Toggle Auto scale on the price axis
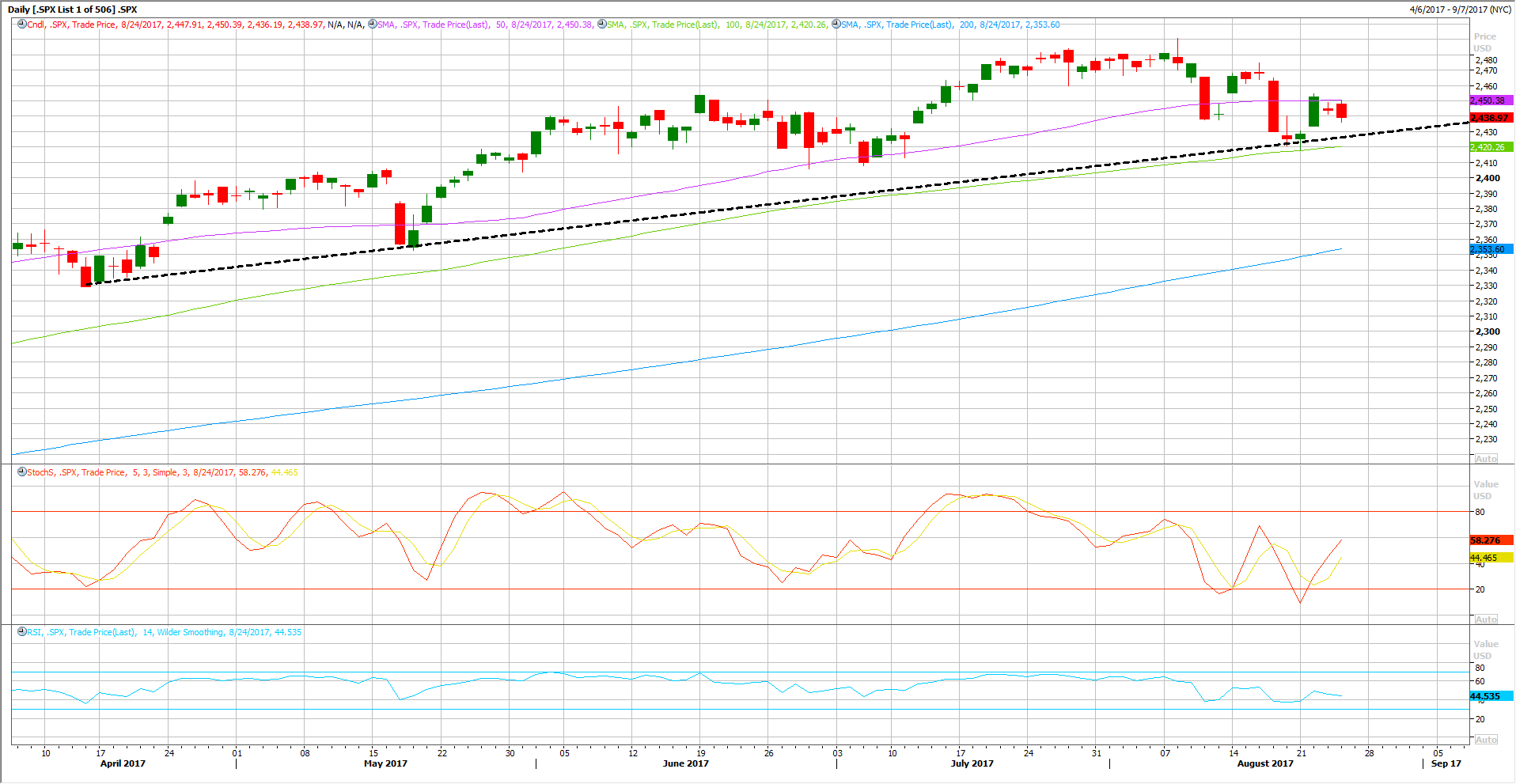Screen dimensions: 1516x784 [1485, 459]
